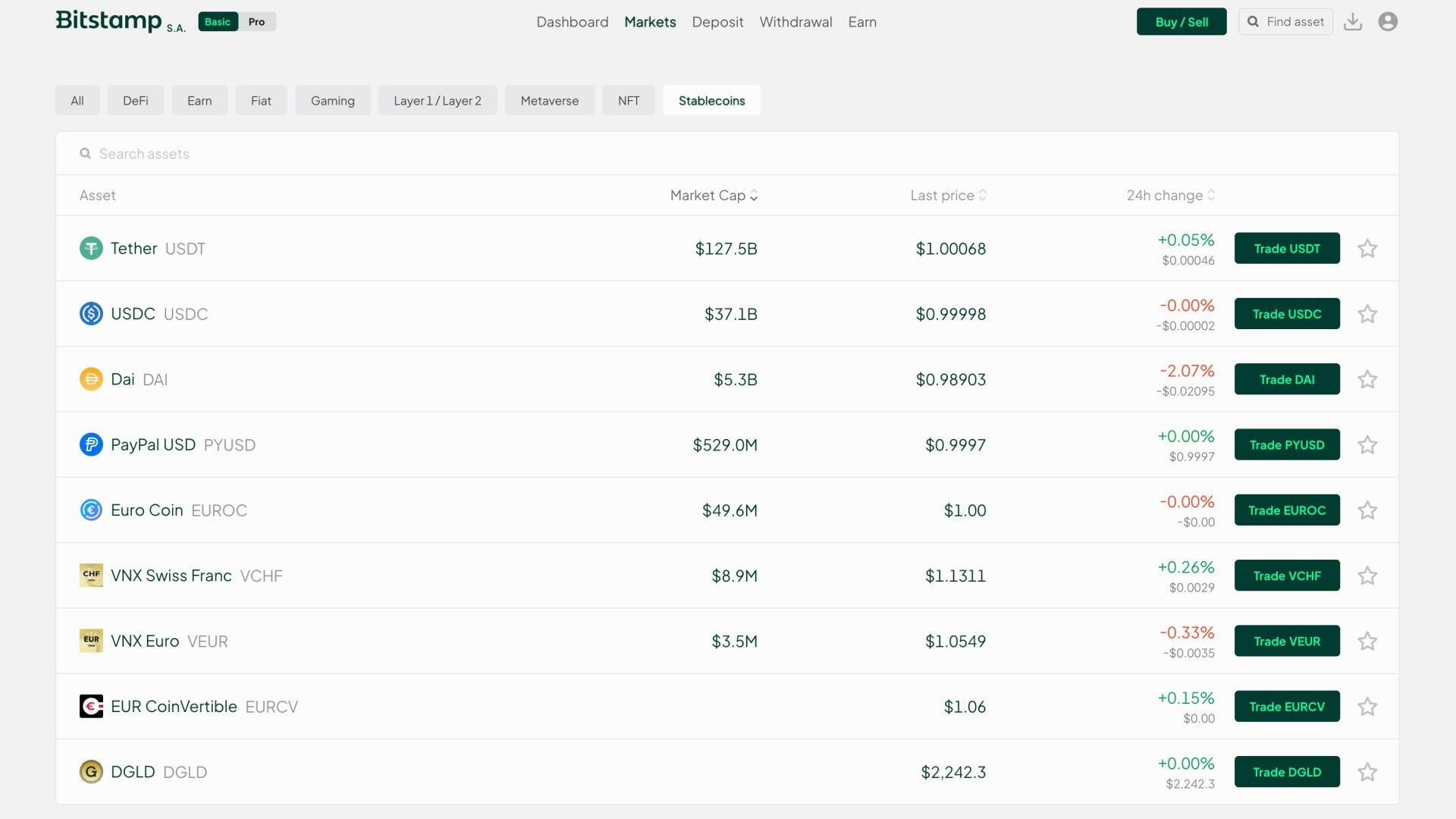This screenshot has height=819, width=1456.
Task: Click PayPal USD market cap $529.0M
Action: (x=725, y=444)
